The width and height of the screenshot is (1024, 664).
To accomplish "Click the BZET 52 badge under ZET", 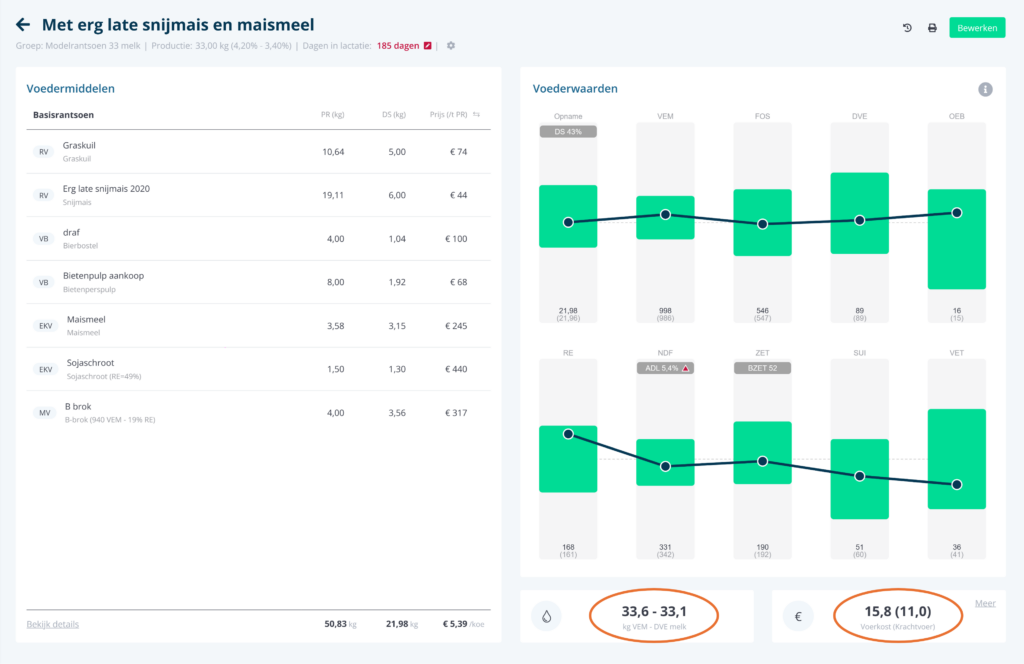I will click(x=762, y=368).
